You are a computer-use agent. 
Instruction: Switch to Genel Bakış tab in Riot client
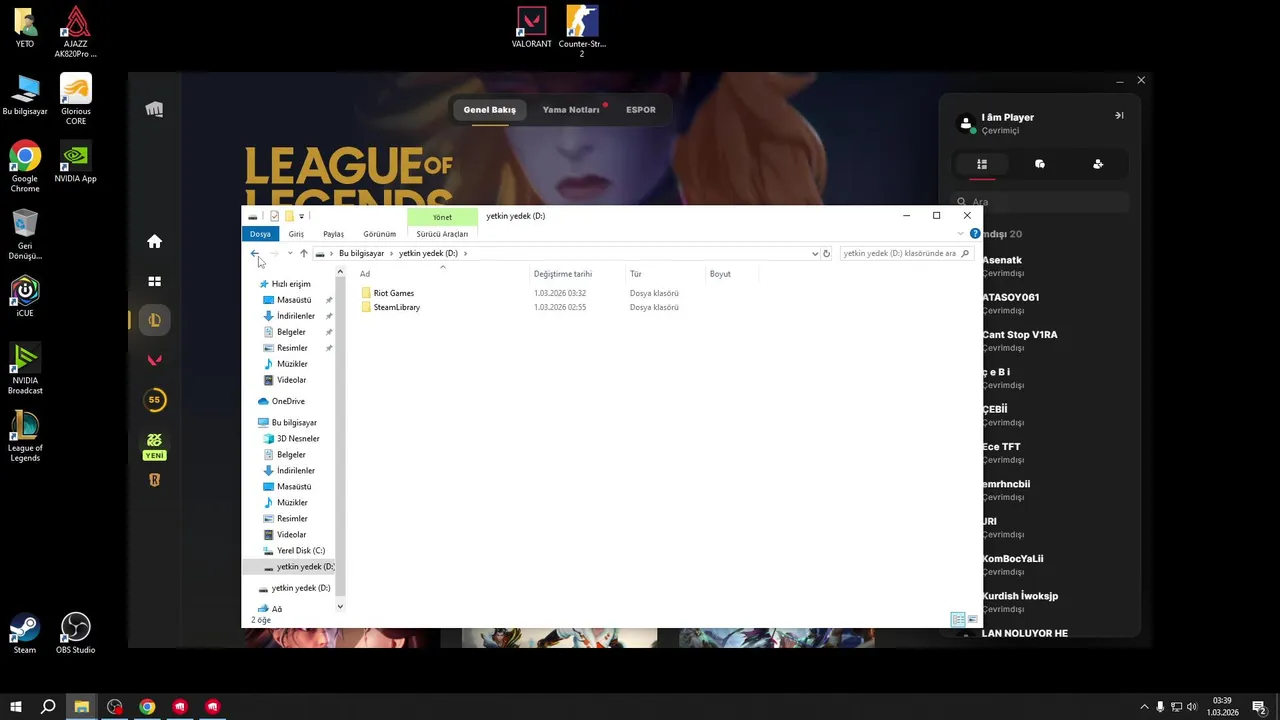point(490,109)
